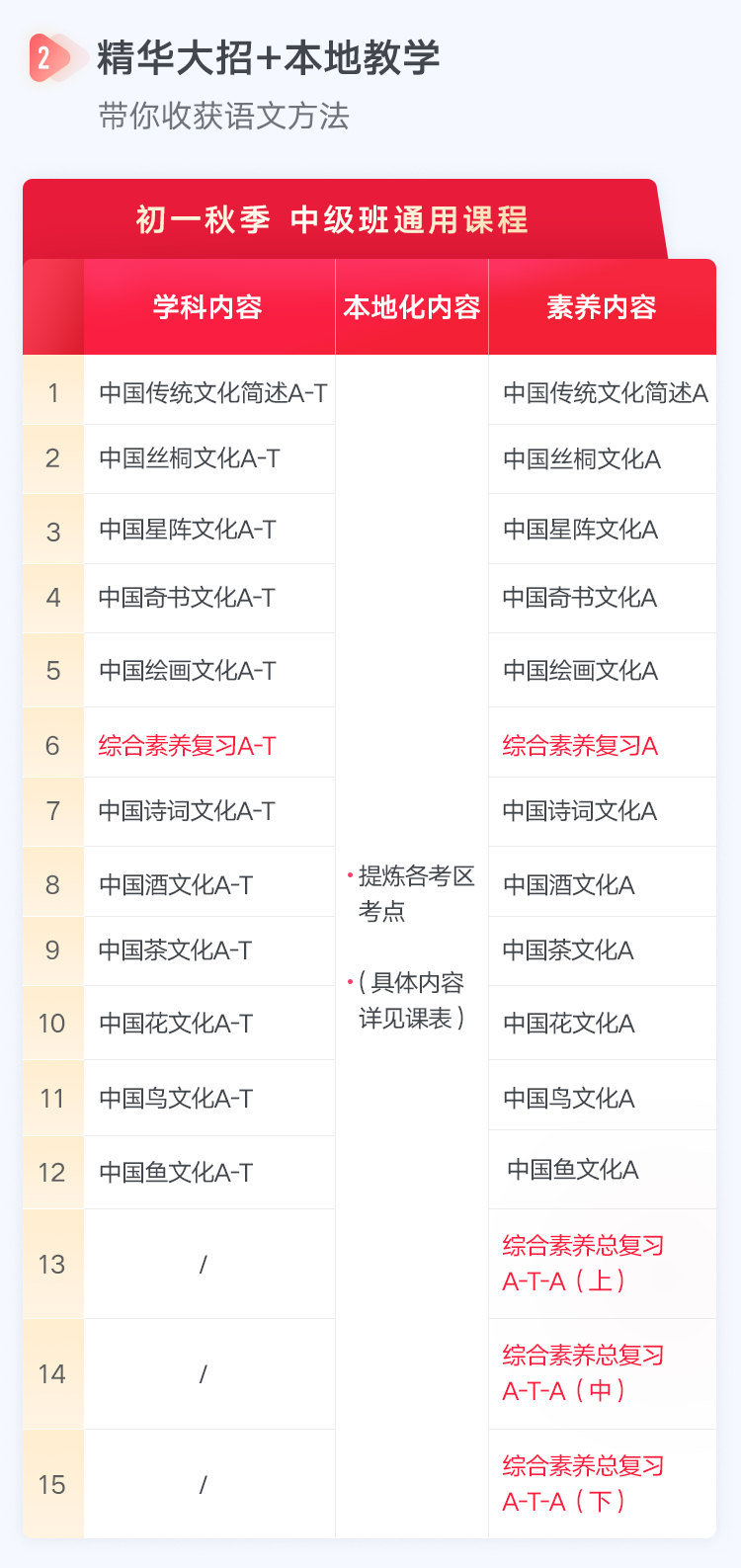Click 中国诗词文化A-T in row 7
The image size is (741, 1568).
point(188,811)
